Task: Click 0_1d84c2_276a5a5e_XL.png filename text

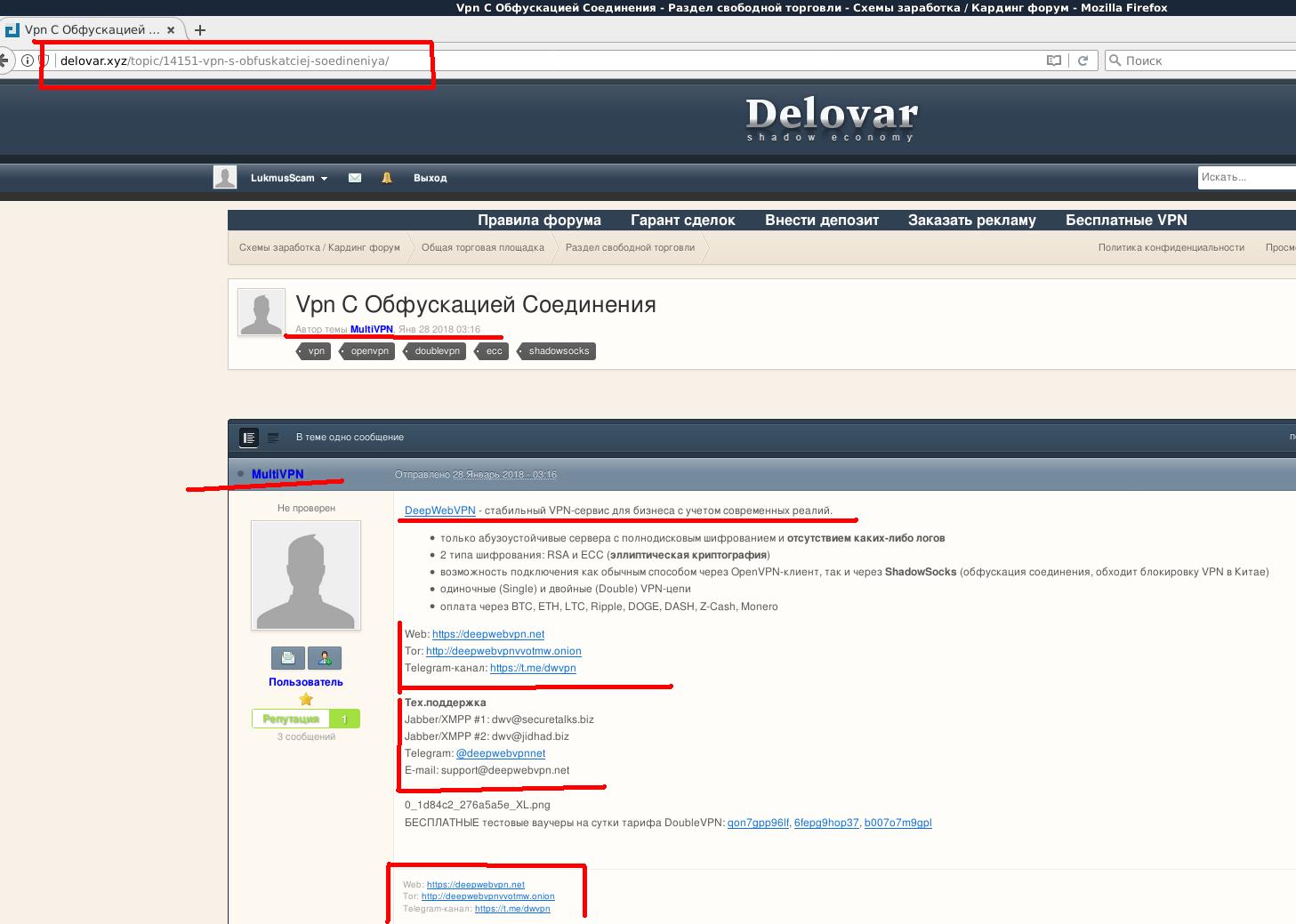Action: coord(478,805)
